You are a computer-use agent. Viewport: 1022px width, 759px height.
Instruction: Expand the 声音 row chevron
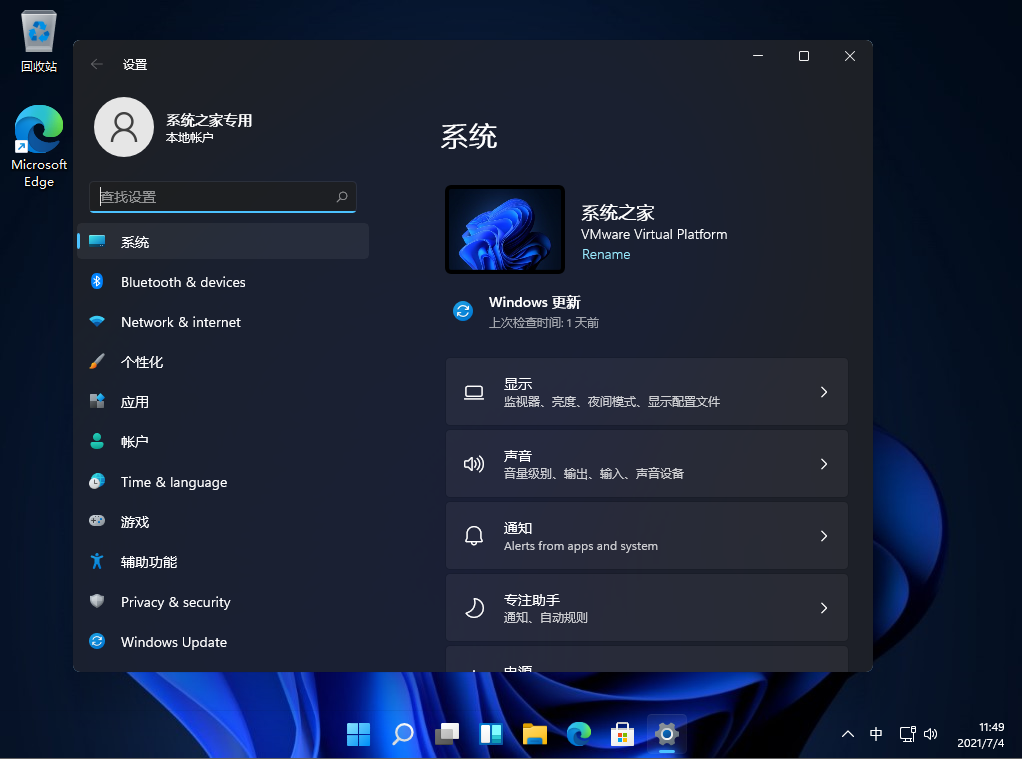pos(824,464)
